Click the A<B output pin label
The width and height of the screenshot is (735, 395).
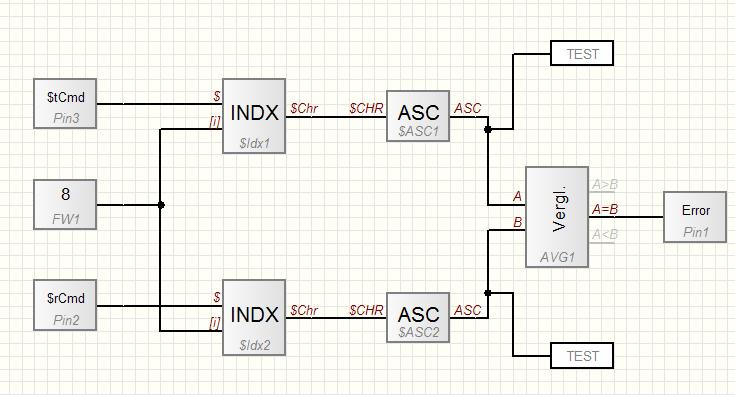click(x=605, y=234)
